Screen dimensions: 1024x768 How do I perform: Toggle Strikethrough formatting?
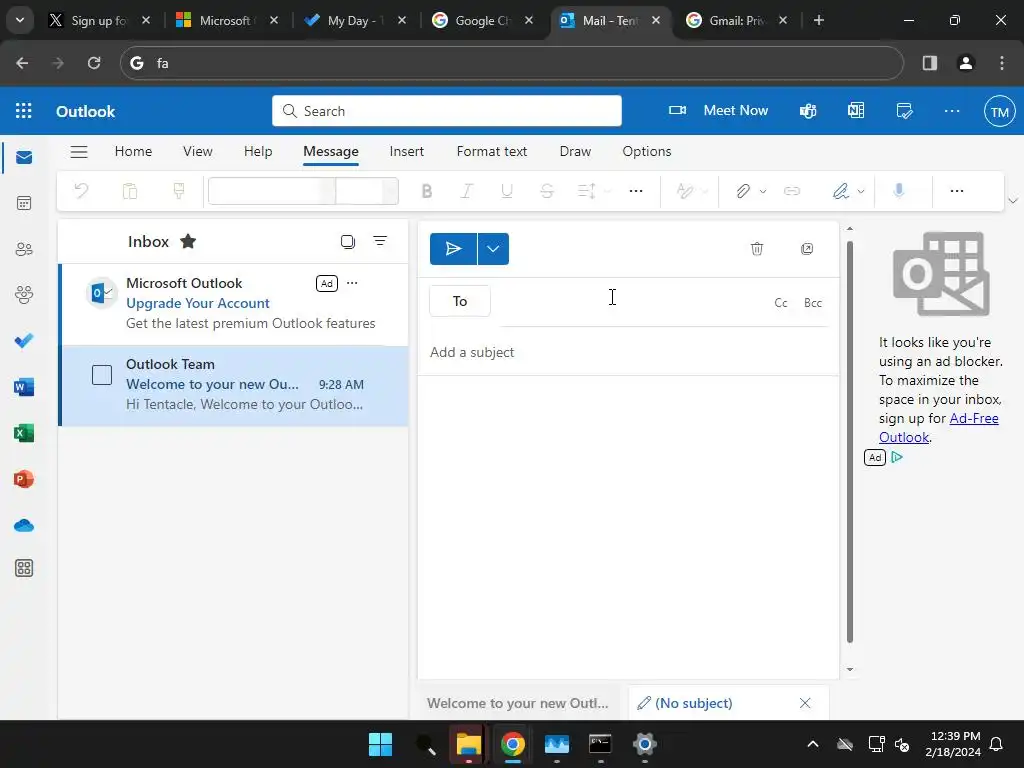tap(547, 191)
